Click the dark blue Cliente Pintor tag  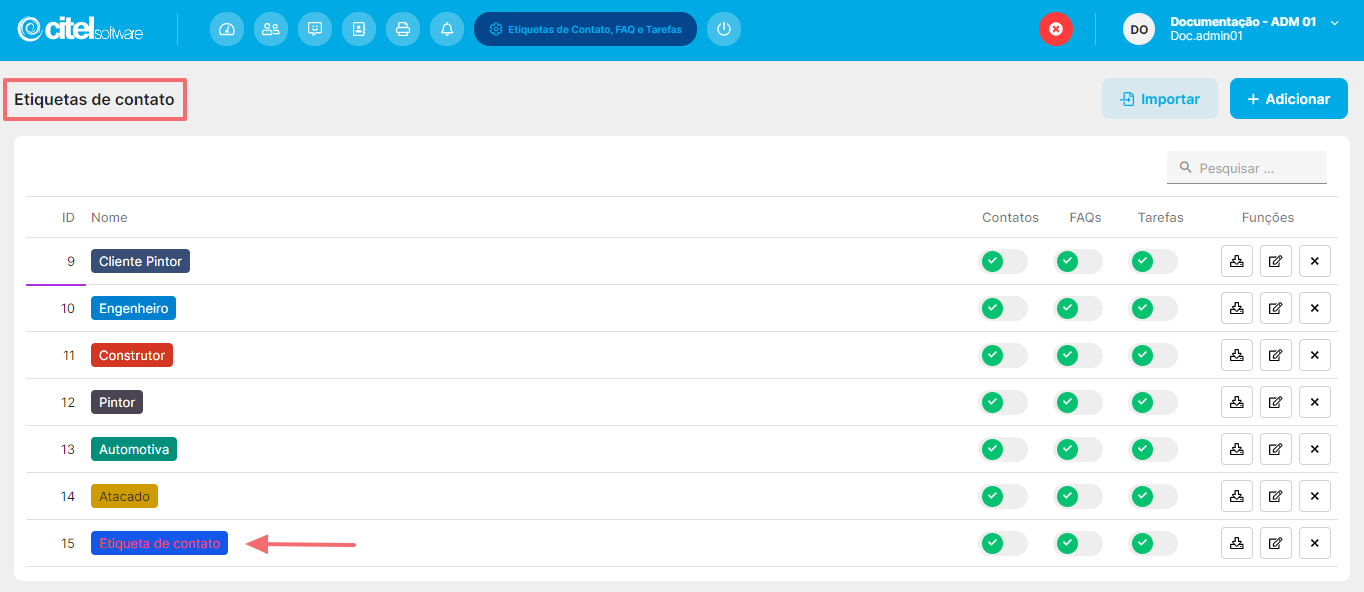point(140,261)
